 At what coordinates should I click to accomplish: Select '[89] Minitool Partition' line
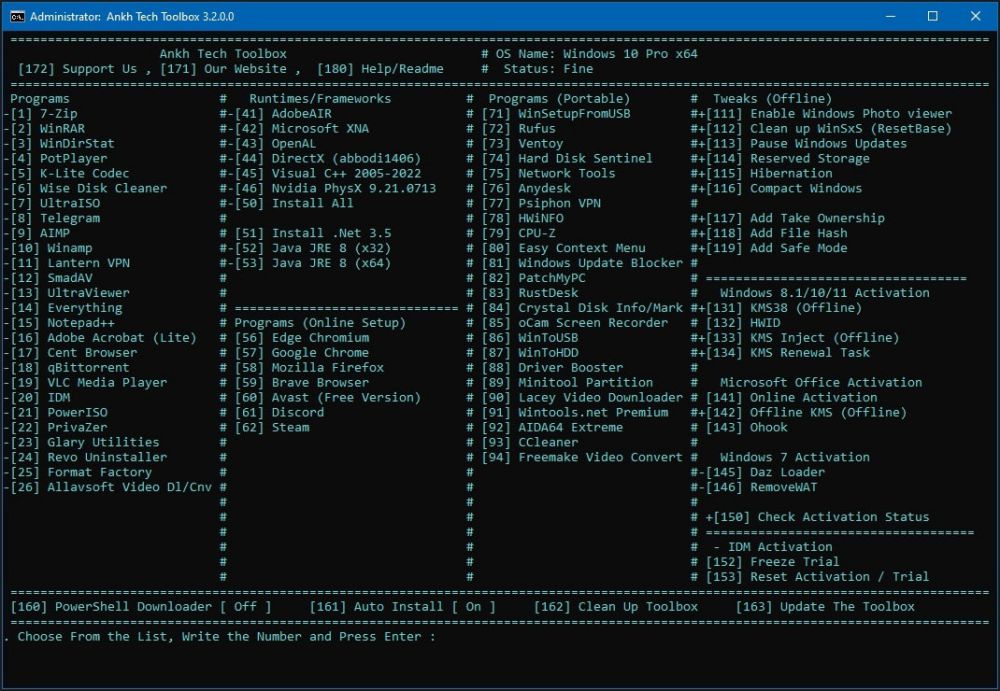click(x=567, y=382)
